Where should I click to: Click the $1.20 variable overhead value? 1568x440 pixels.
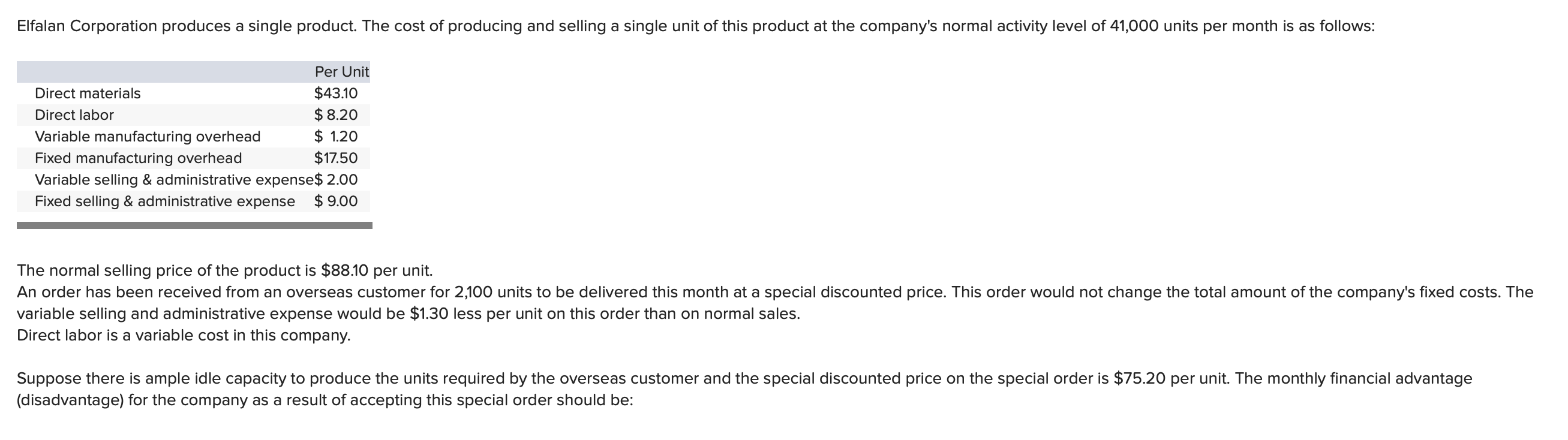(335, 136)
